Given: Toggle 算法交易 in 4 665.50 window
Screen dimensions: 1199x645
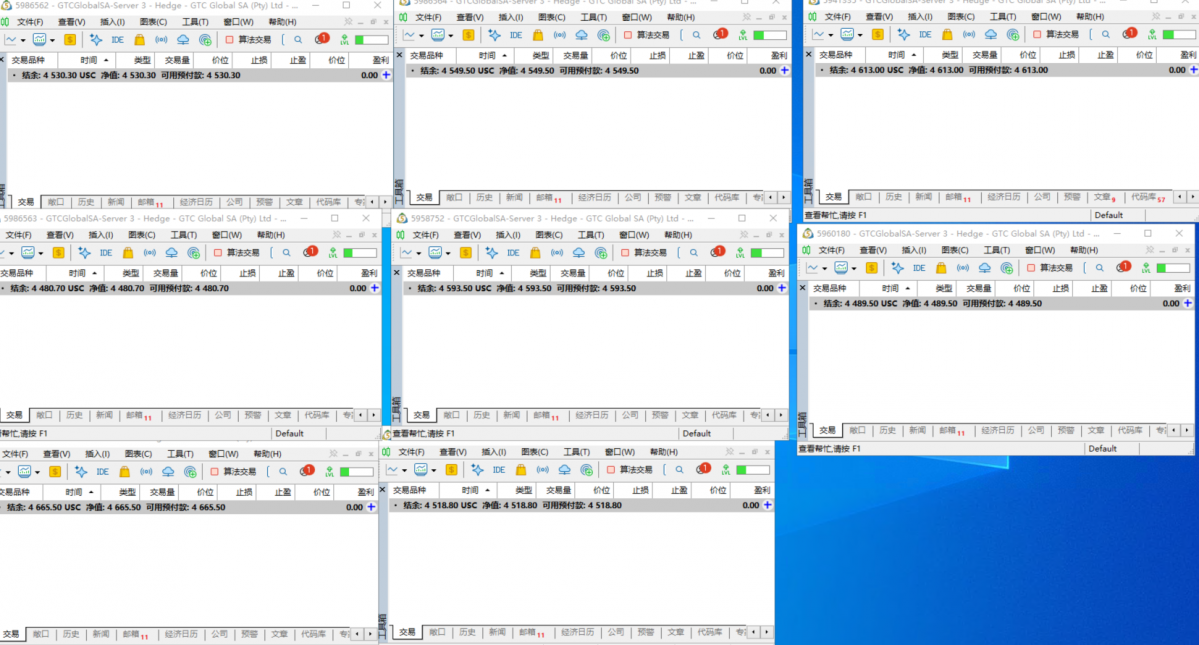Looking at the screenshot, I should 233,472.
